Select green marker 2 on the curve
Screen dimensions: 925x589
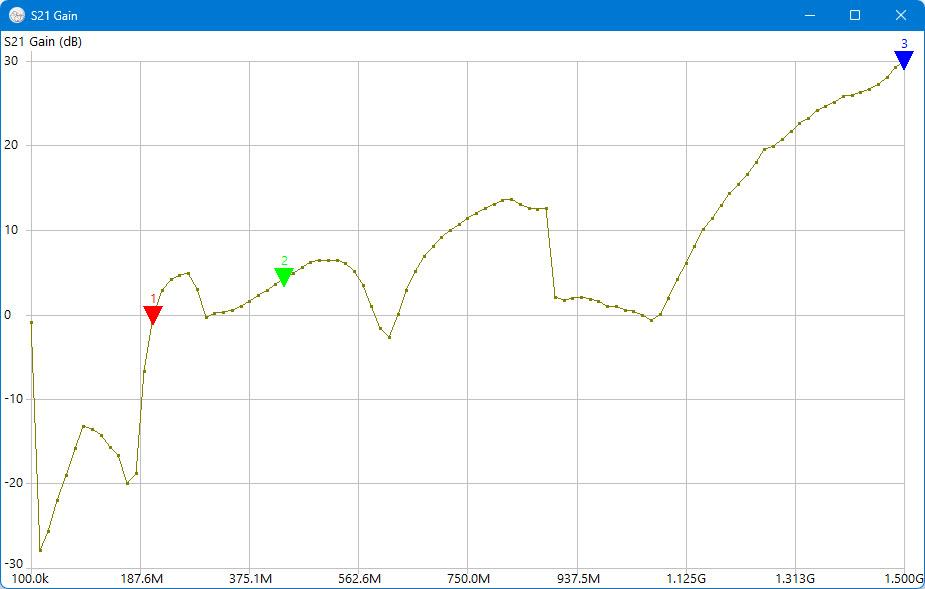[284, 277]
